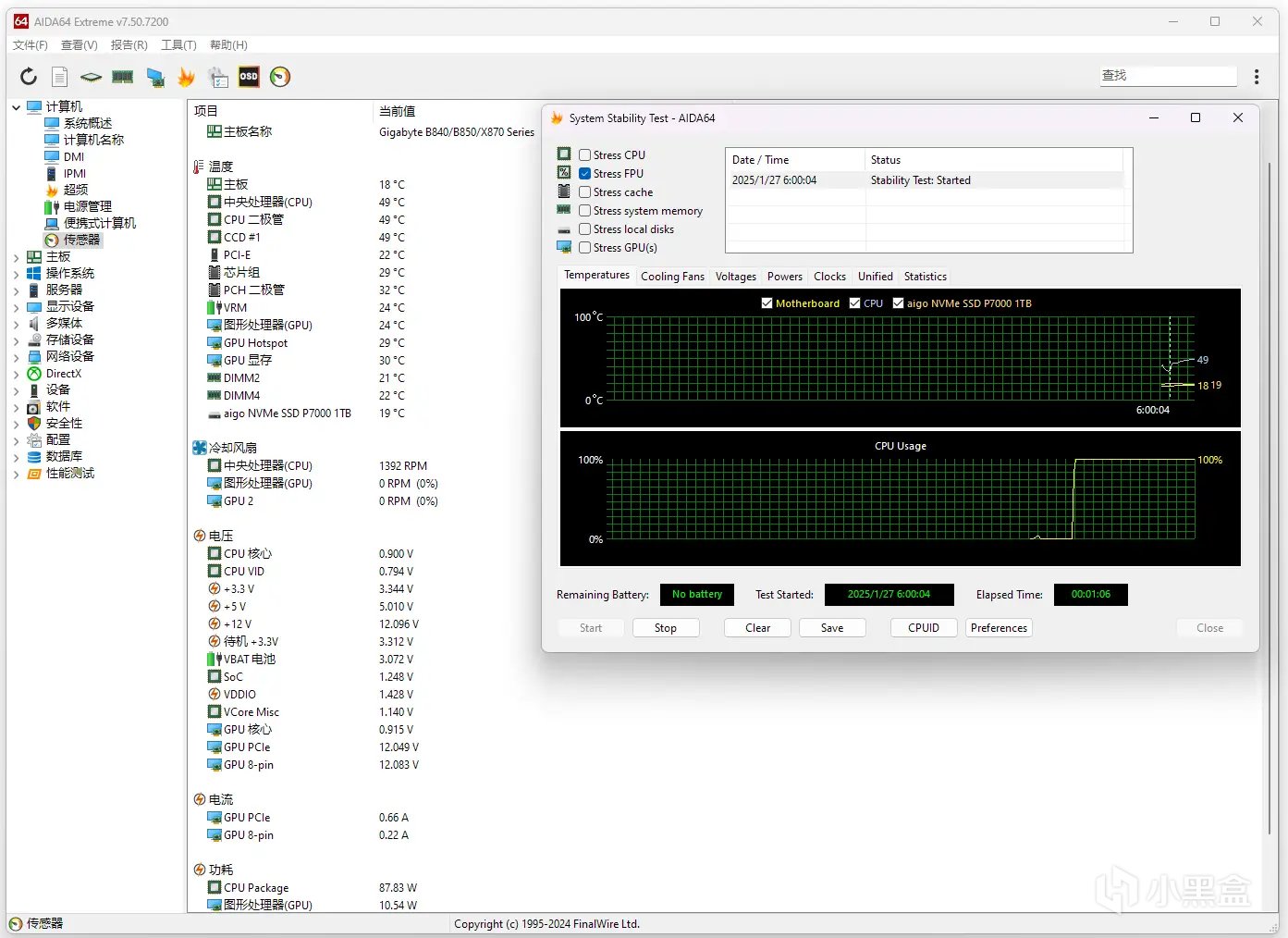Image resolution: width=1288 pixels, height=938 pixels.
Task: Switch to the Cooling Fans tab
Action: pyautogui.click(x=672, y=277)
